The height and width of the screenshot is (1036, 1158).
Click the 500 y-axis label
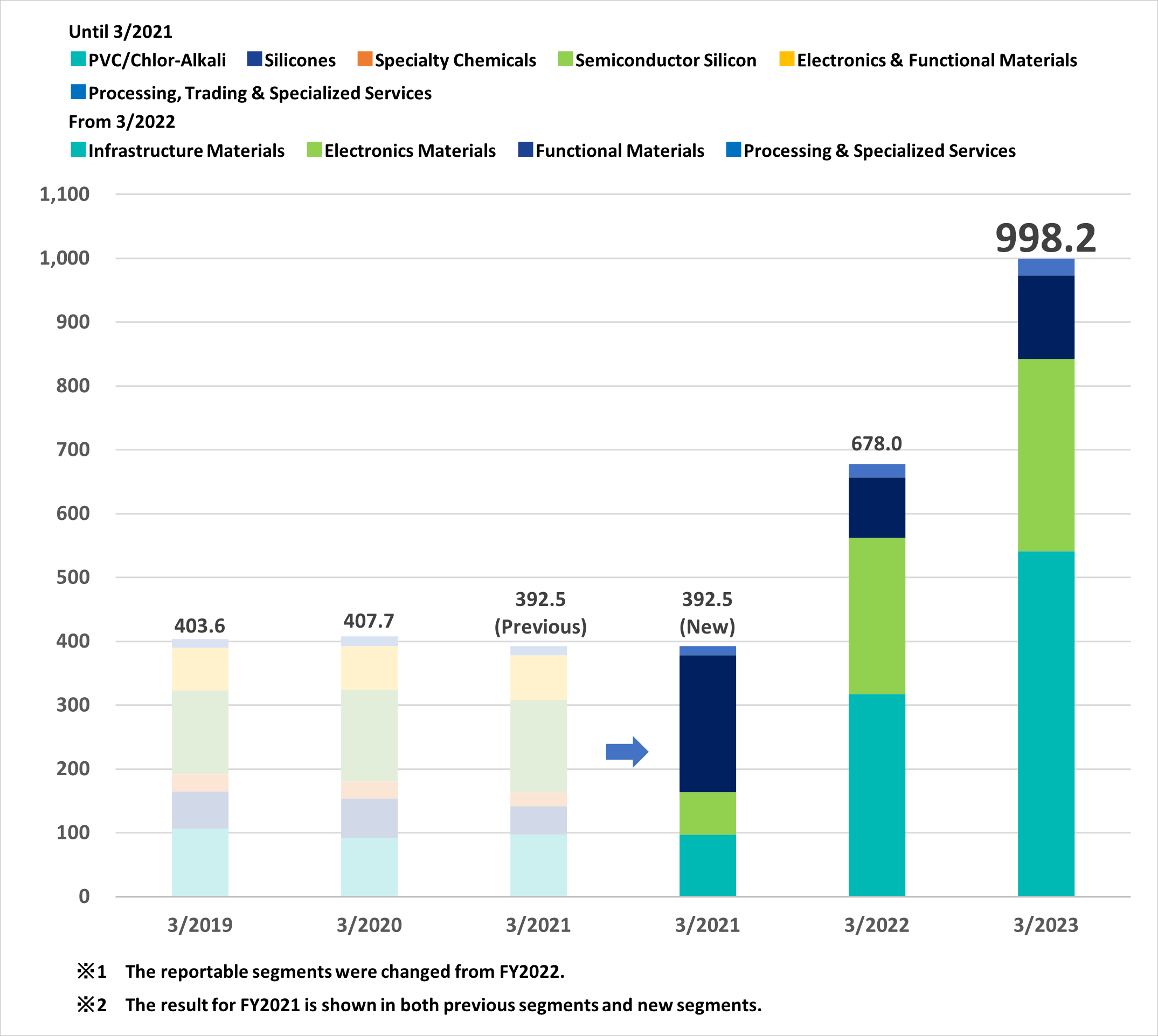click(x=73, y=577)
